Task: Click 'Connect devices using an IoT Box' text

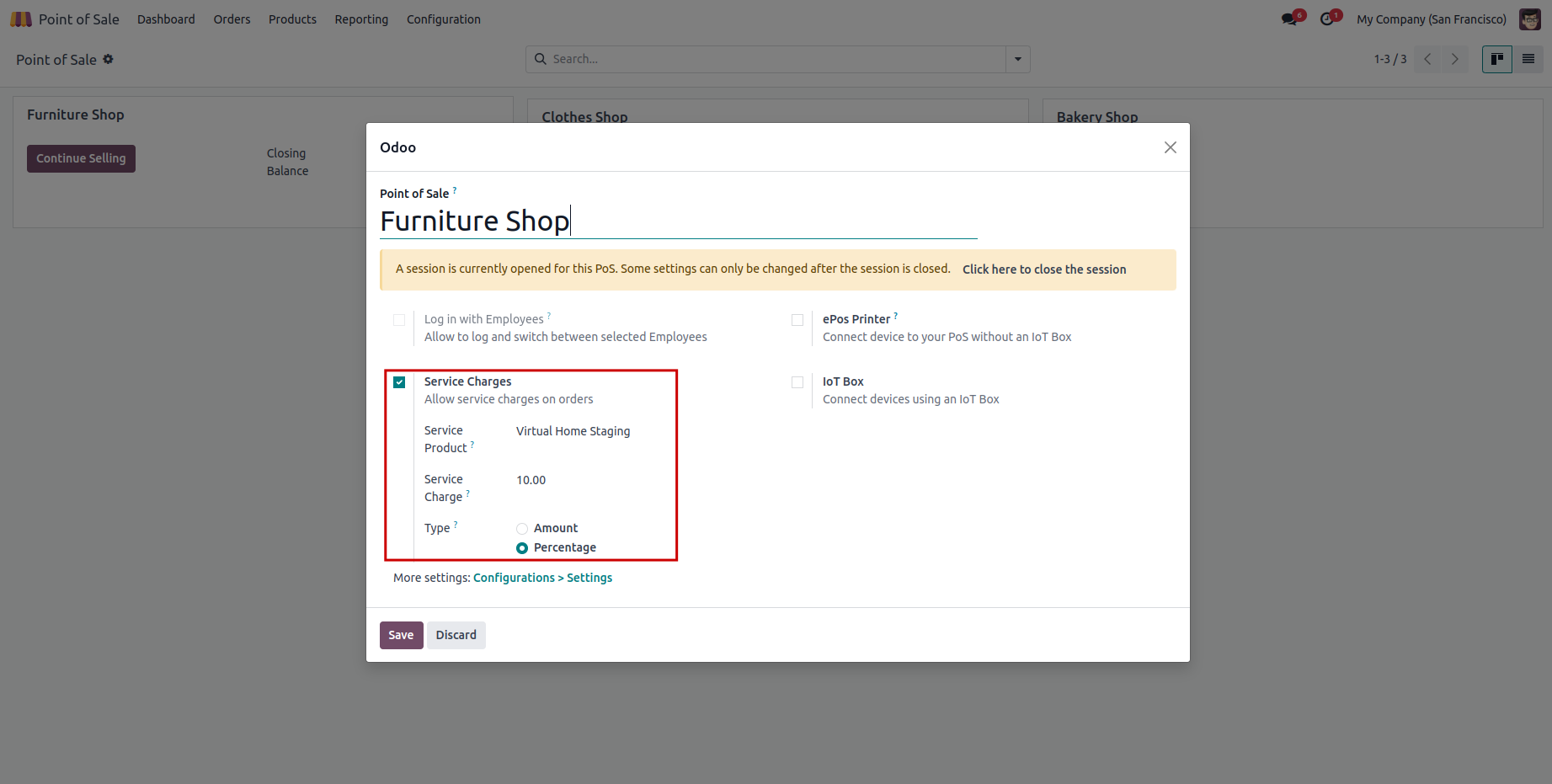Action: coord(911,399)
